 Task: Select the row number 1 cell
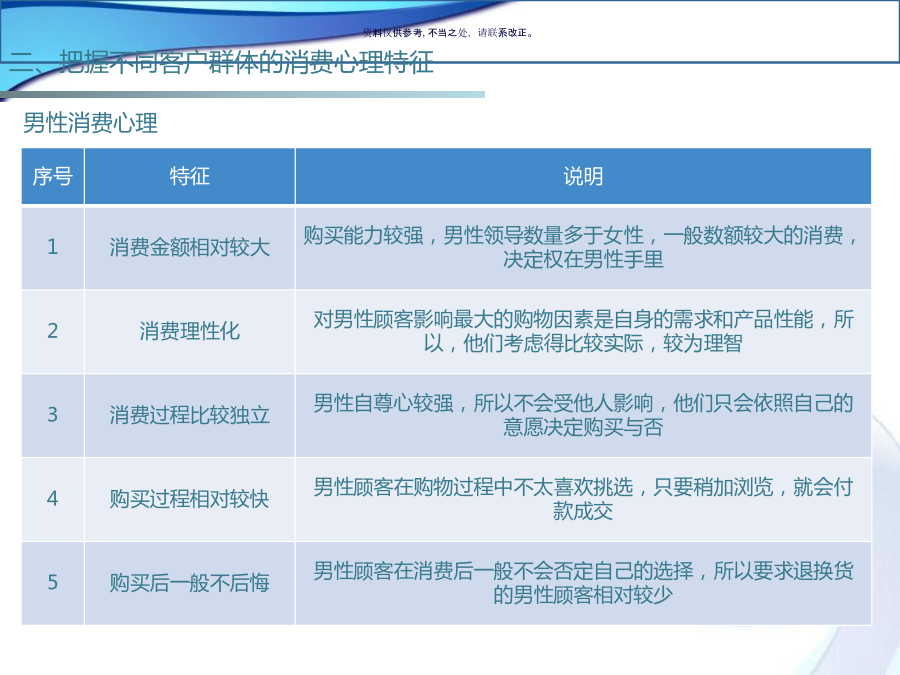pos(53,247)
